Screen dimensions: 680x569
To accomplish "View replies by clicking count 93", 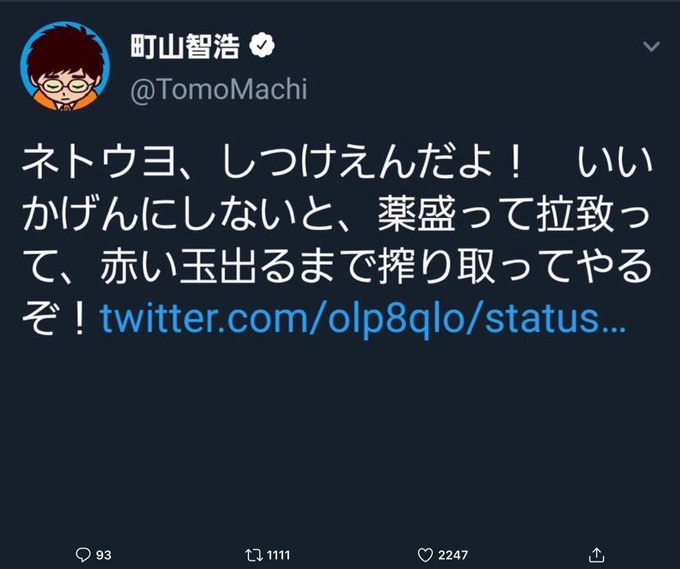I will 104,555.
